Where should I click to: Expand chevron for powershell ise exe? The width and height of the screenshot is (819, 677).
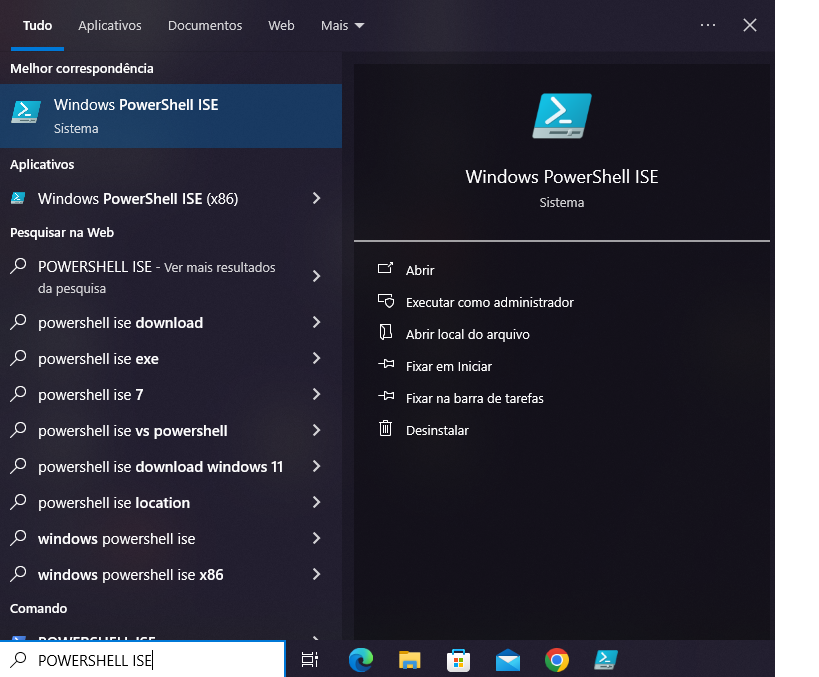316,358
